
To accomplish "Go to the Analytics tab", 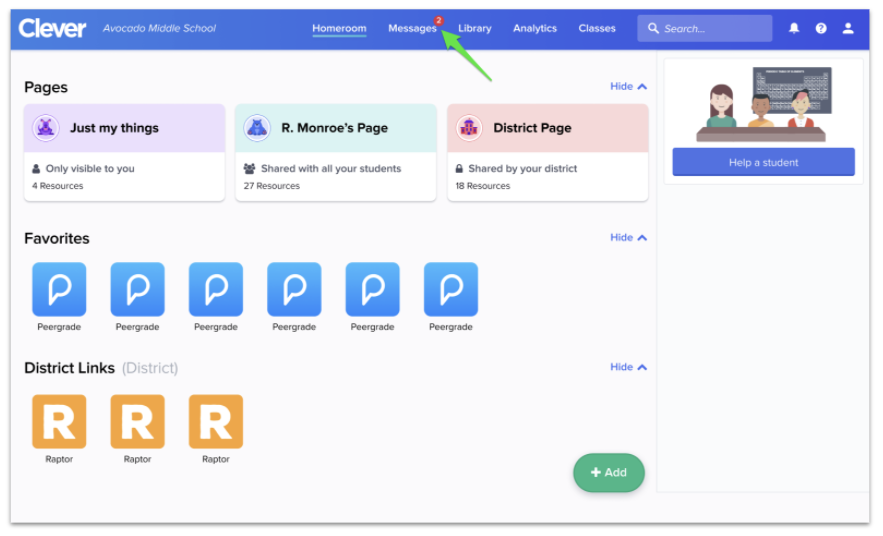I will click(x=535, y=29).
